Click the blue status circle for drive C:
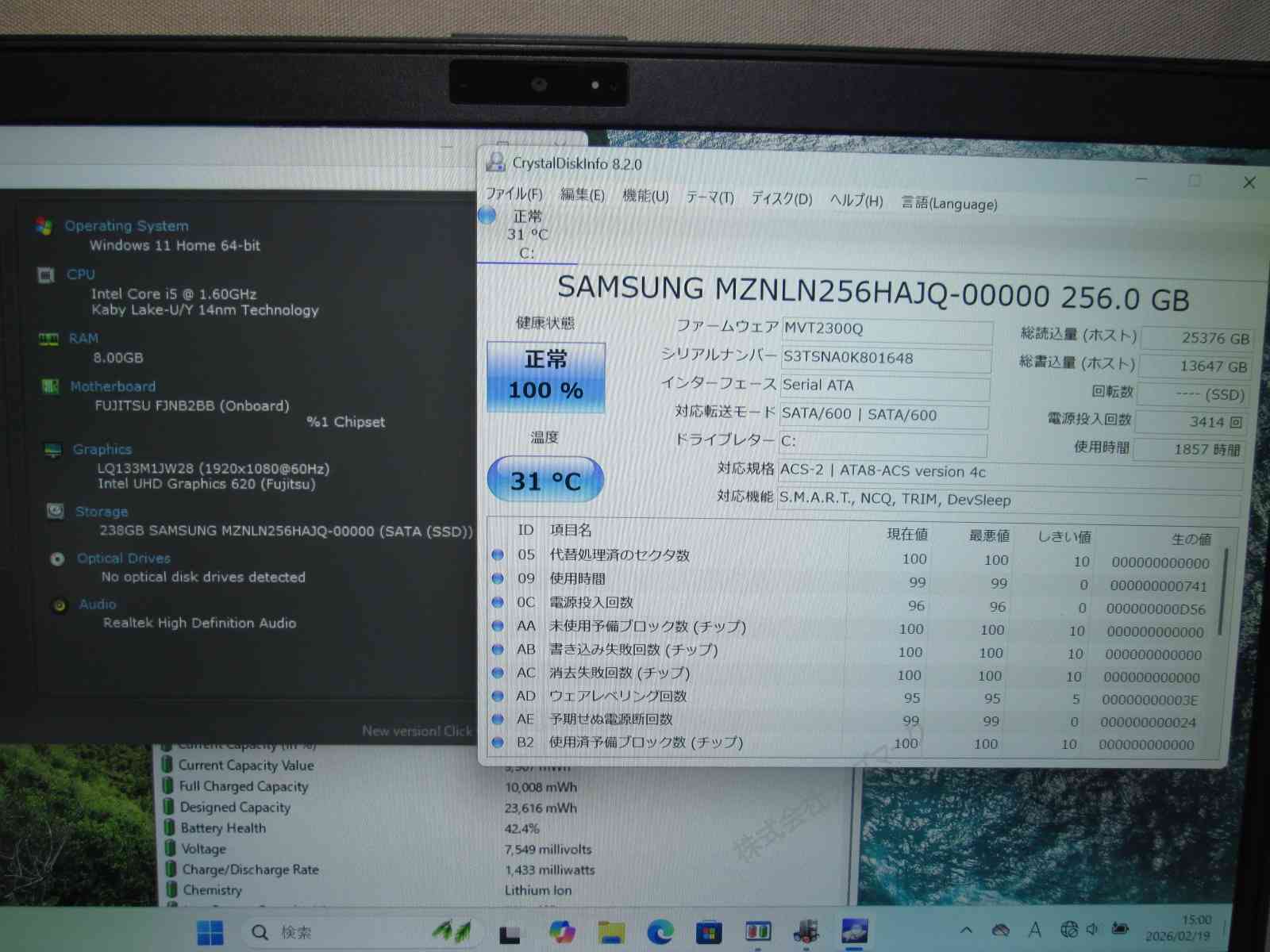The image size is (1270, 952). coord(487,215)
